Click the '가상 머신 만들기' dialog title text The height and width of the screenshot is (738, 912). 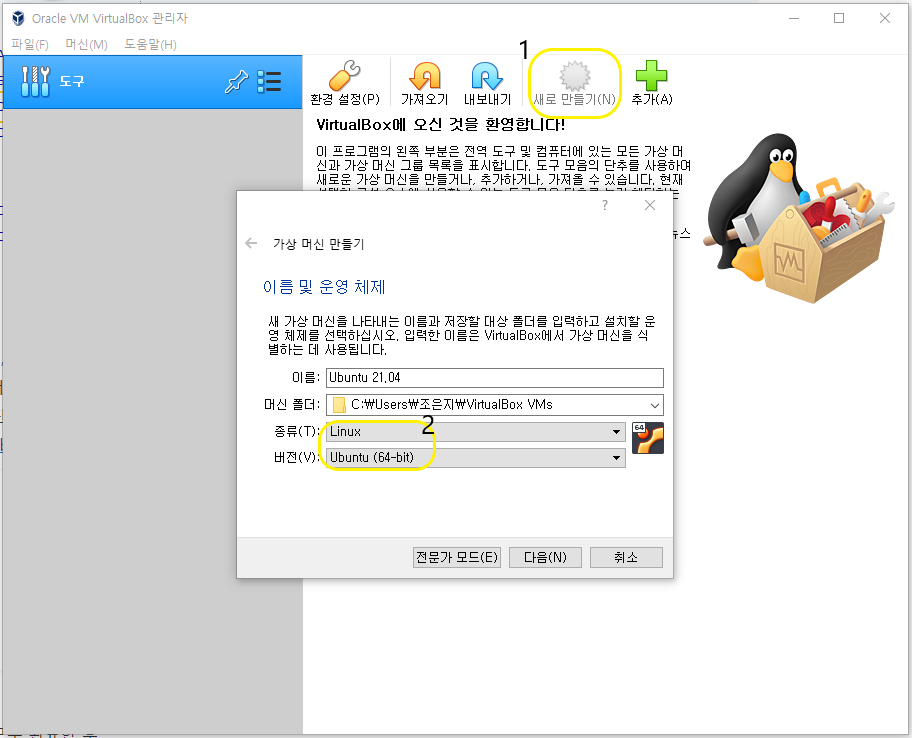pos(319,244)
